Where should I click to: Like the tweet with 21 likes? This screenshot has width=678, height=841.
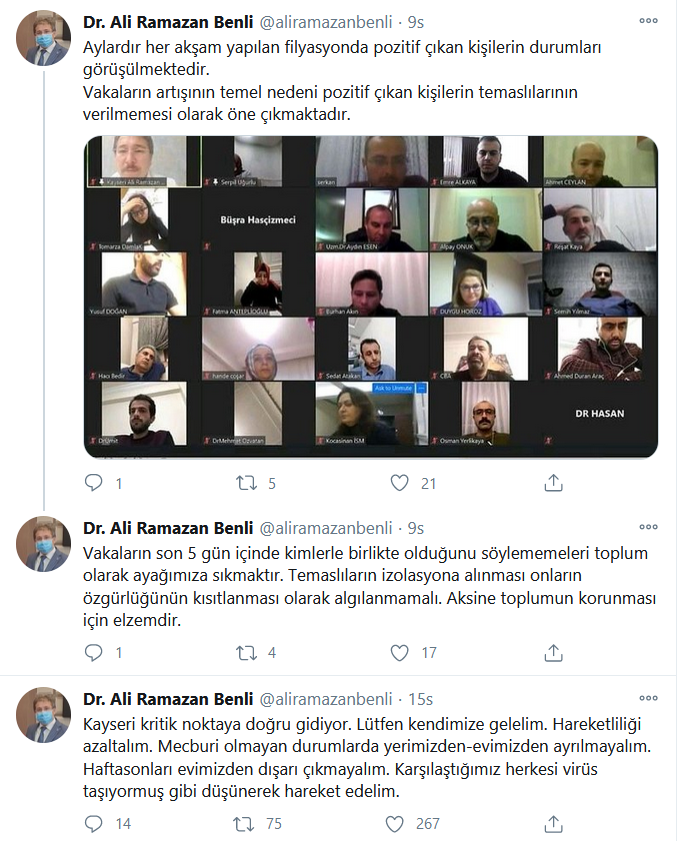click(x=399, y=483)
